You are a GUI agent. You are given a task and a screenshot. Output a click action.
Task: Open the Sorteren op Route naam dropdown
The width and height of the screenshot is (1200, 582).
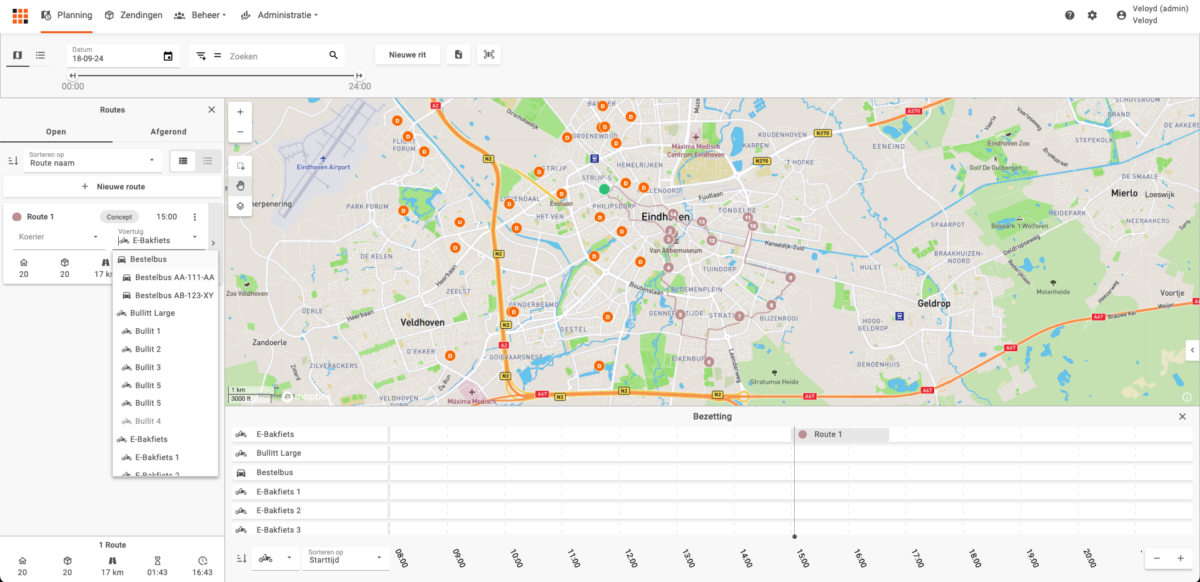94,160
